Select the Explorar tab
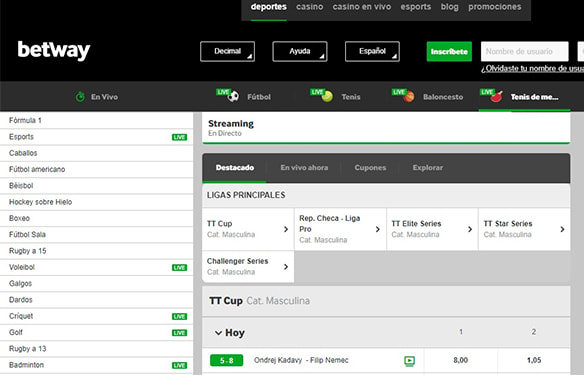This screenshot has height=375, width=584. click(428, 168)
